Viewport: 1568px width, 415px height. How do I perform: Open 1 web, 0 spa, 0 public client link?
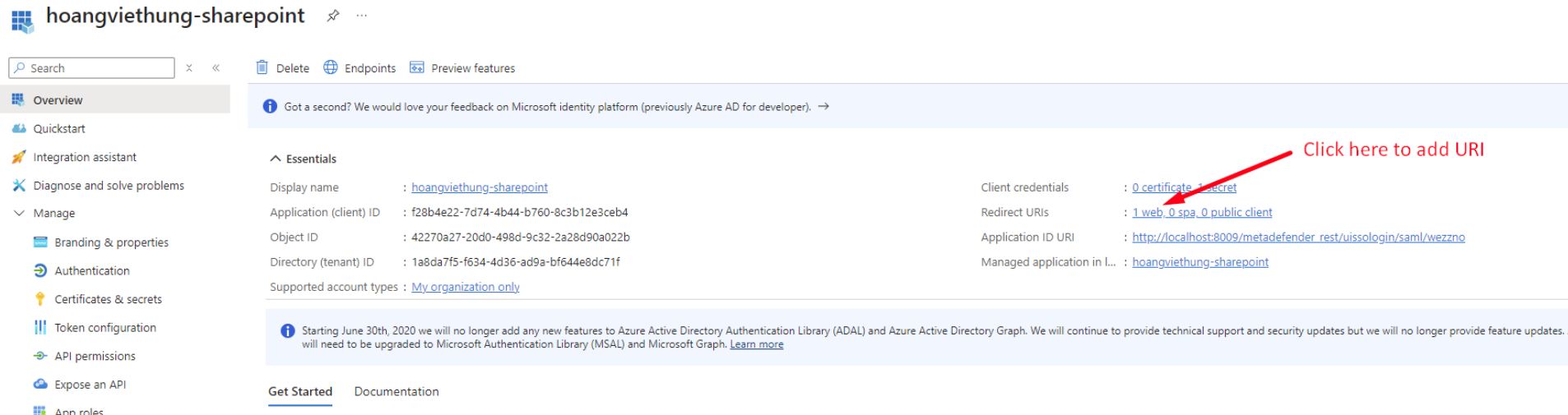coord(1202,212)
